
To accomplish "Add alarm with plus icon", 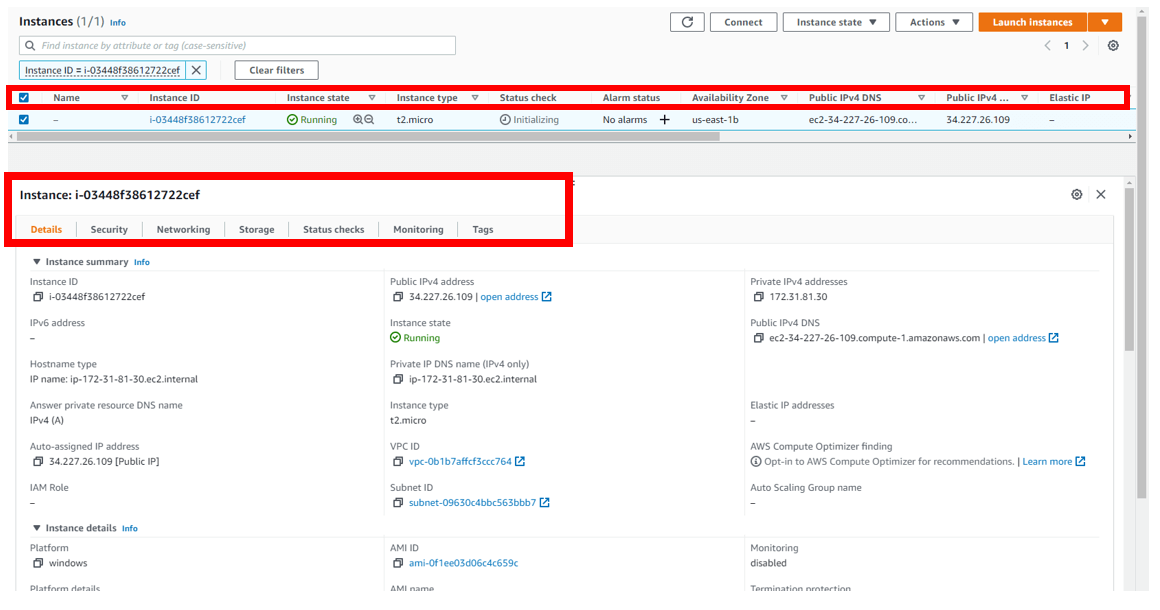I will pos(664,119).
